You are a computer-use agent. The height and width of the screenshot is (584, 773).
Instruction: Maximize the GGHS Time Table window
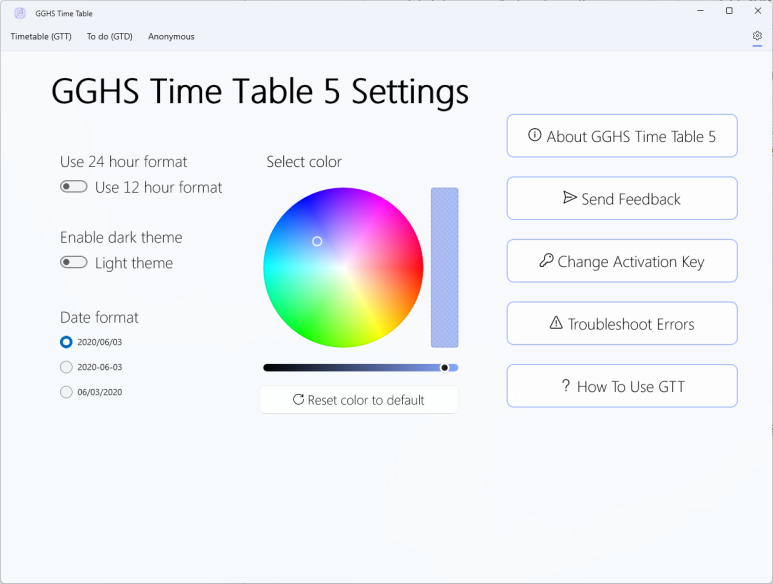click(729, 11)
